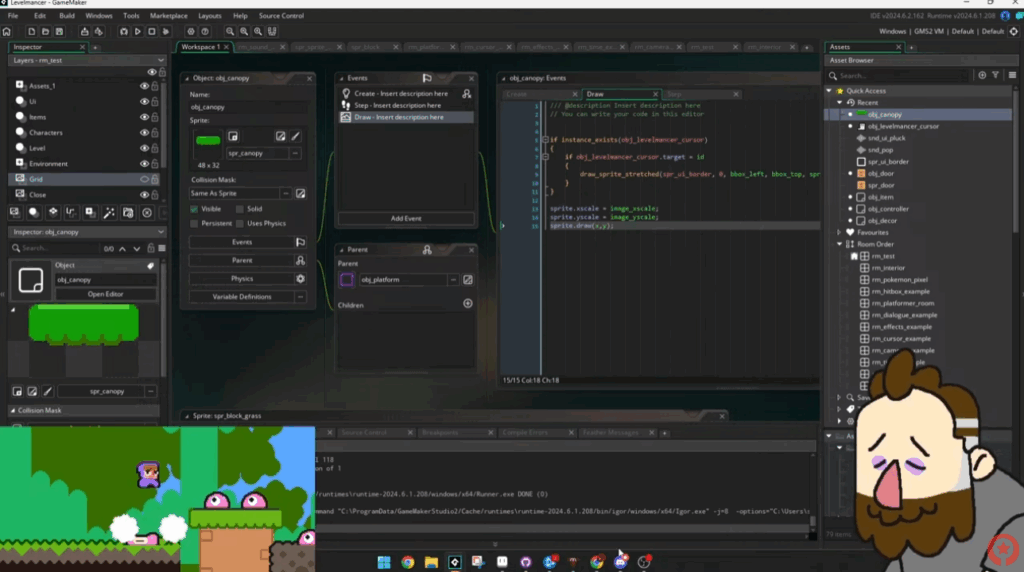Image resolution: width=1024 pixels, height=572 pixels.
Task: Click the Physics gear icon
Action: 300,279
